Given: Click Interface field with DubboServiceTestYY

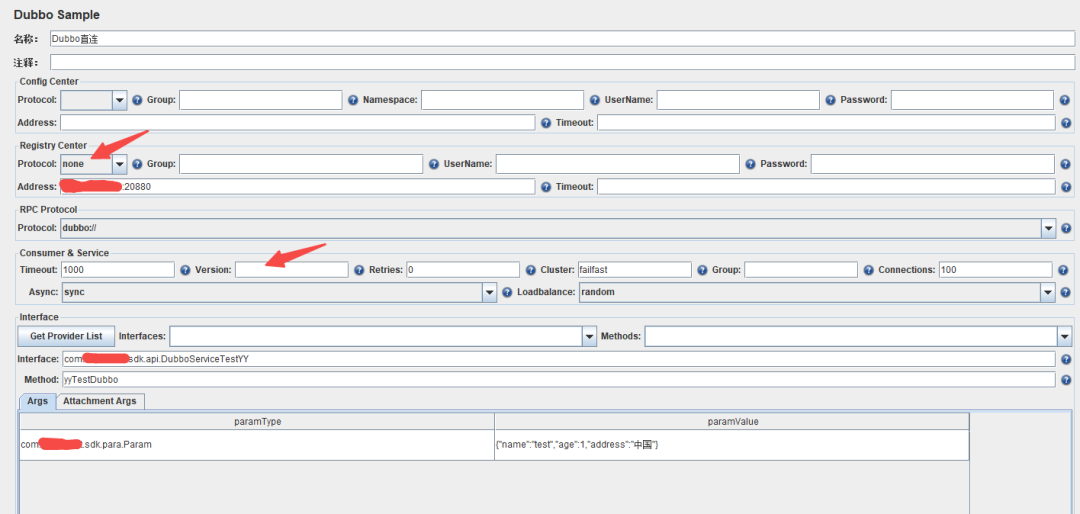Looking at the screenshot, I should tap(559, 359).
